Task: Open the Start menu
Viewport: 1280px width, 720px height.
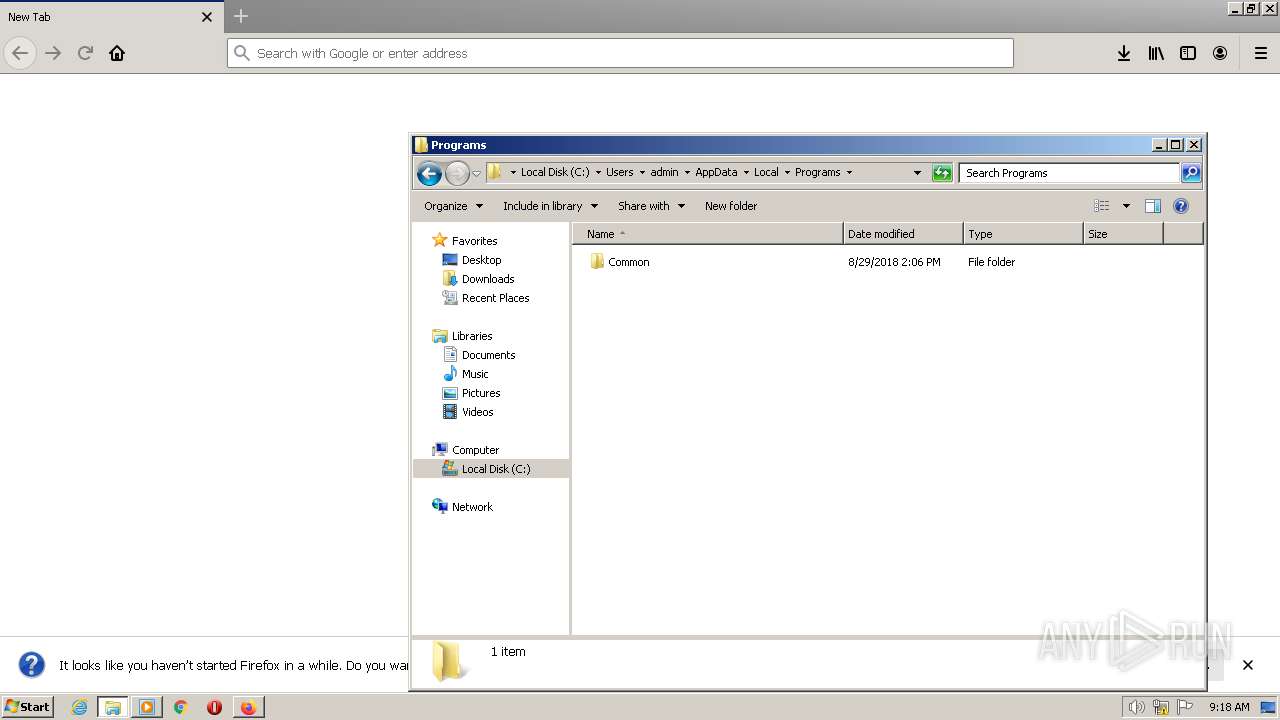Action: [x=27, y=707]
